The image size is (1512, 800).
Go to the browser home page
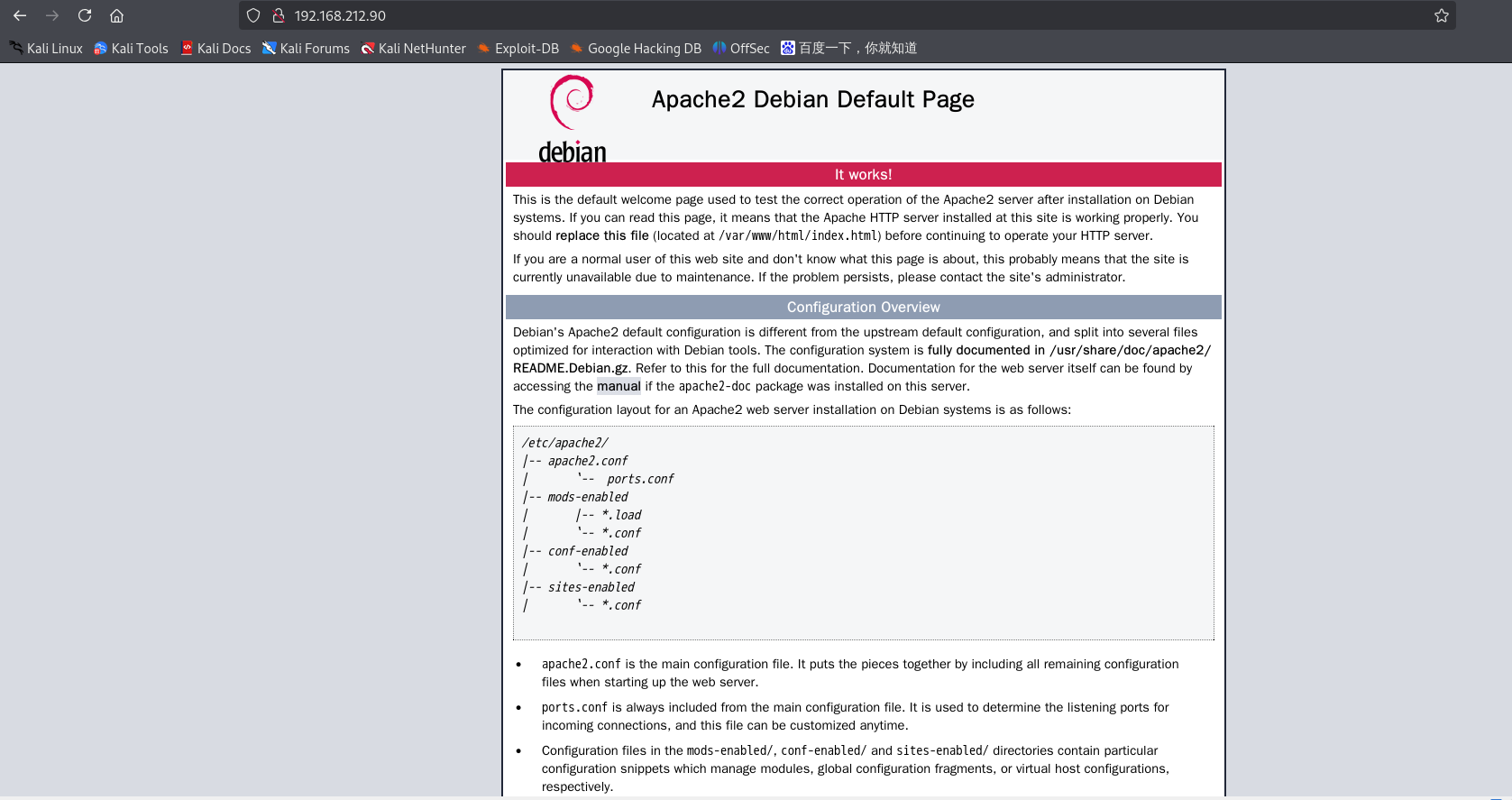click(116, 15)
